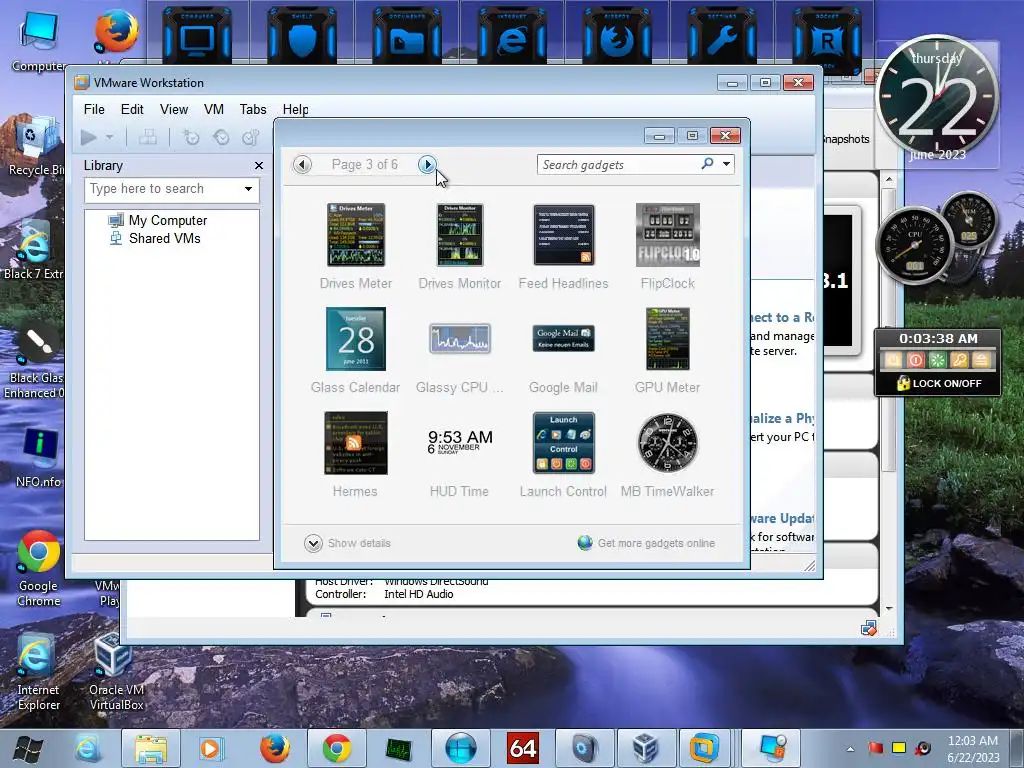Click the take snapshot toolbar icon
This screenshot has height=768, width=1024.
point(191,137)
